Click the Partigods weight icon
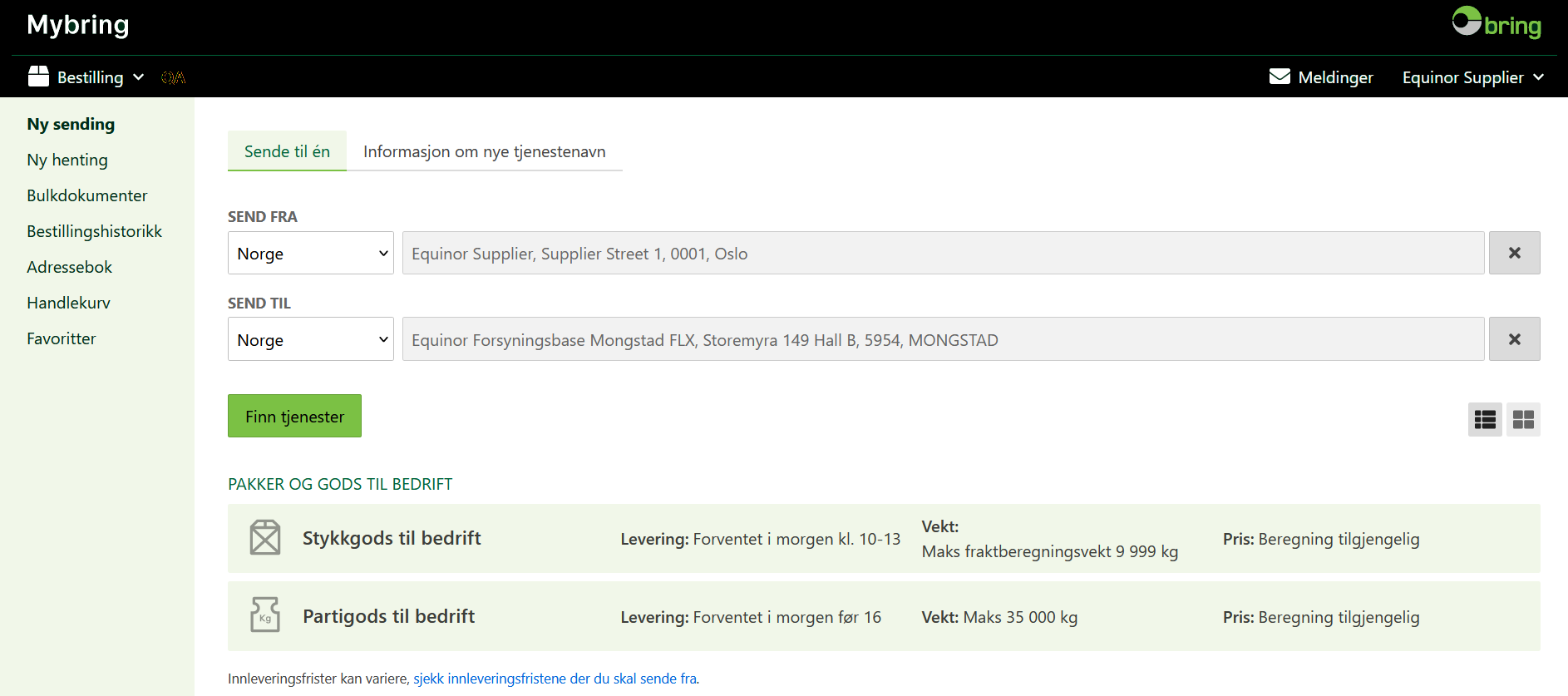Screen dimensions: 1568x696 [265, 615]
